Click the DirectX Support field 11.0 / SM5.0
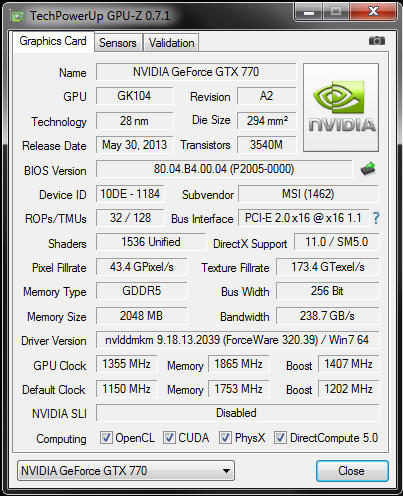This screenshot has height=496, width=403. [x=337, y=242]
